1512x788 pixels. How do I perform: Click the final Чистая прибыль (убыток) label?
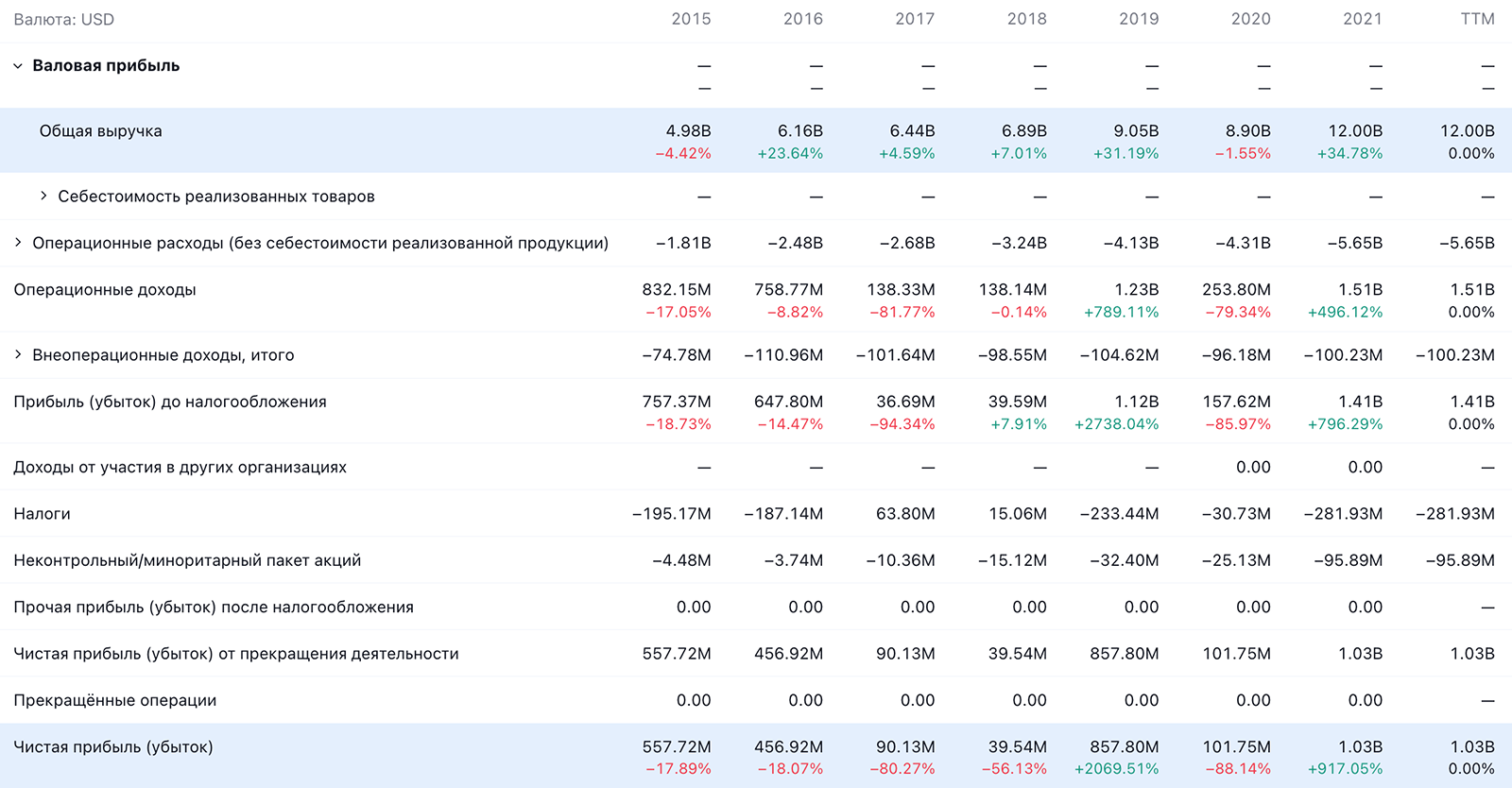113,747
